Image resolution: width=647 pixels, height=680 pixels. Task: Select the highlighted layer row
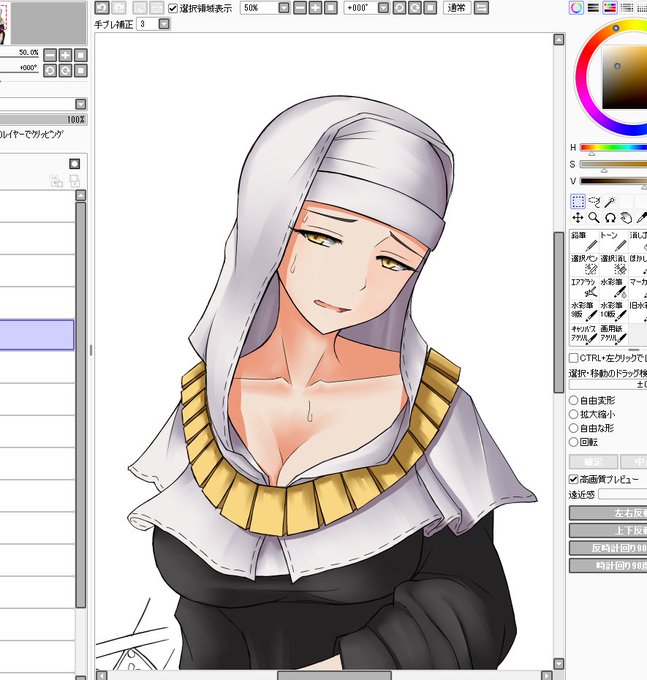tap(37, 334)
